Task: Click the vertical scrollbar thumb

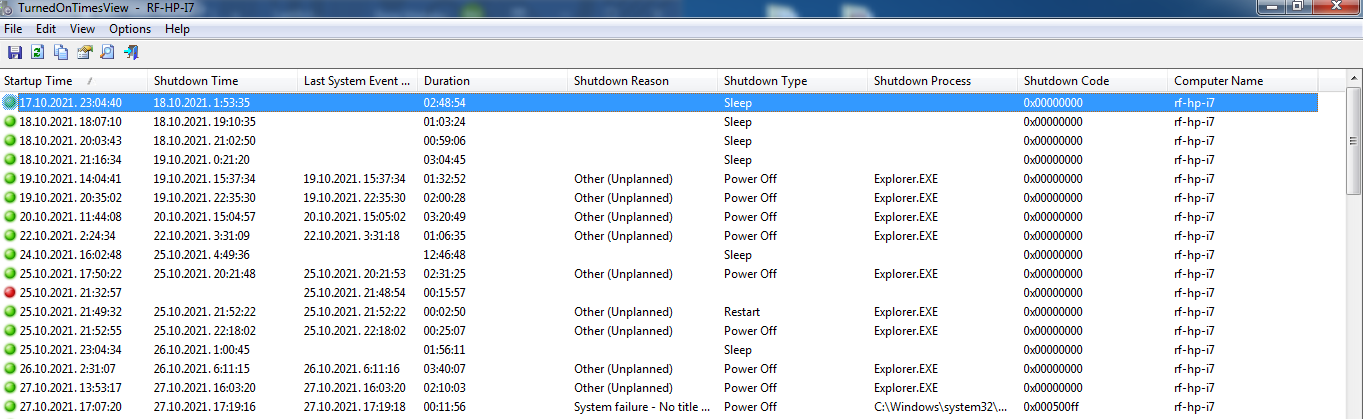Action: click(x=1355, y=140)
